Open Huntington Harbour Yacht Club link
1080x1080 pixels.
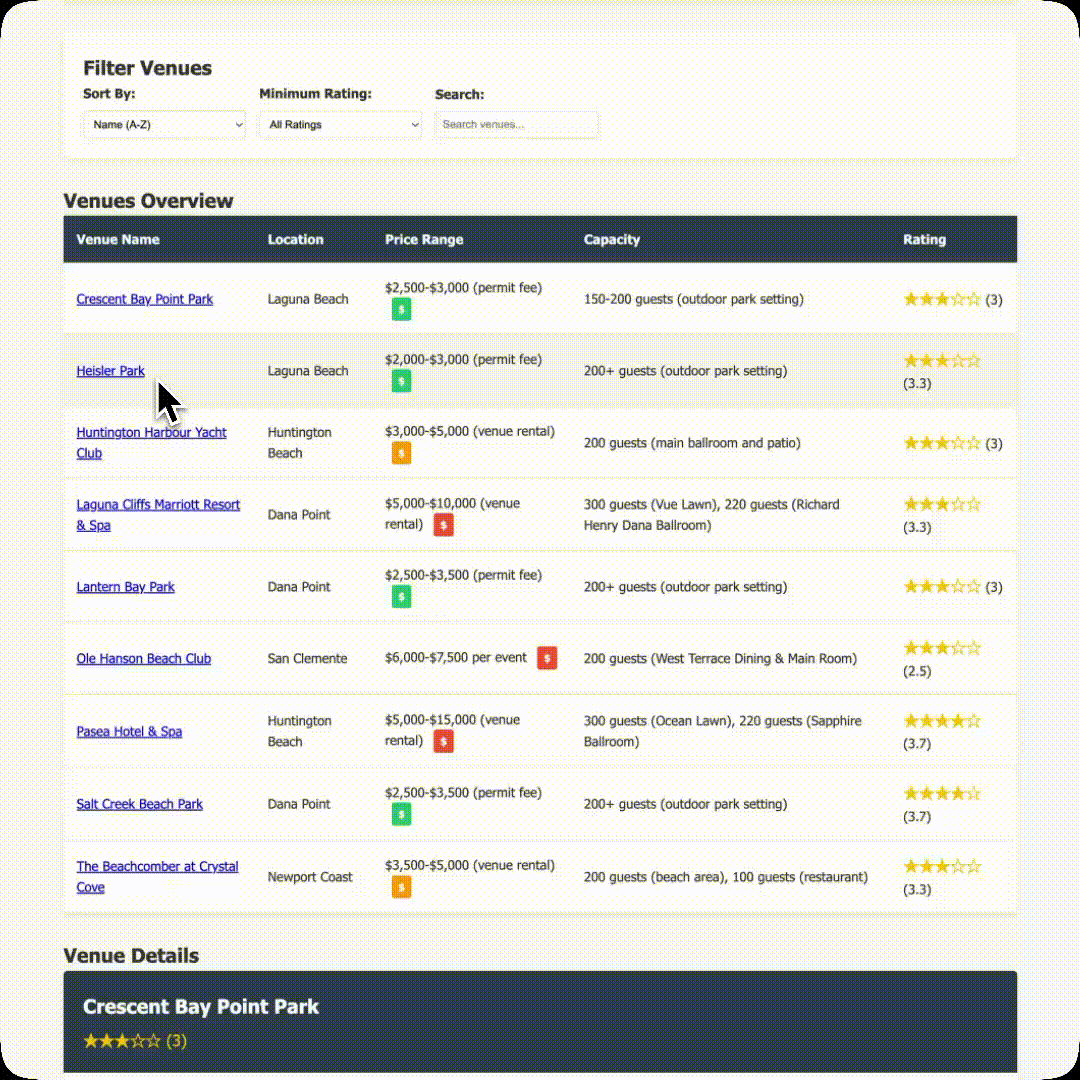[x=152, y=443]
